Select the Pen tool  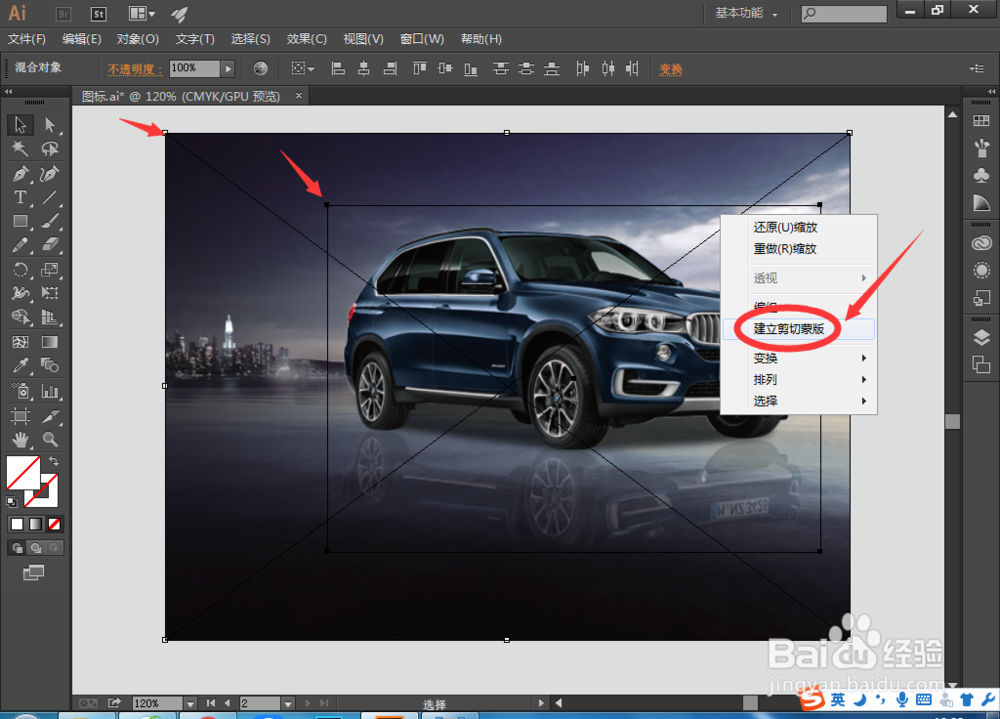[20, 174]
